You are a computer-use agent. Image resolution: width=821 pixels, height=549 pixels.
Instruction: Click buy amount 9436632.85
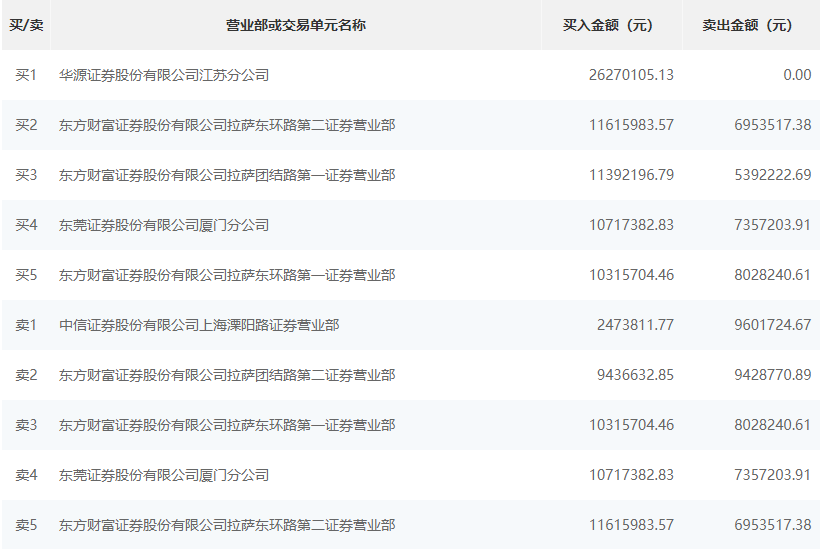coord(635,375)
